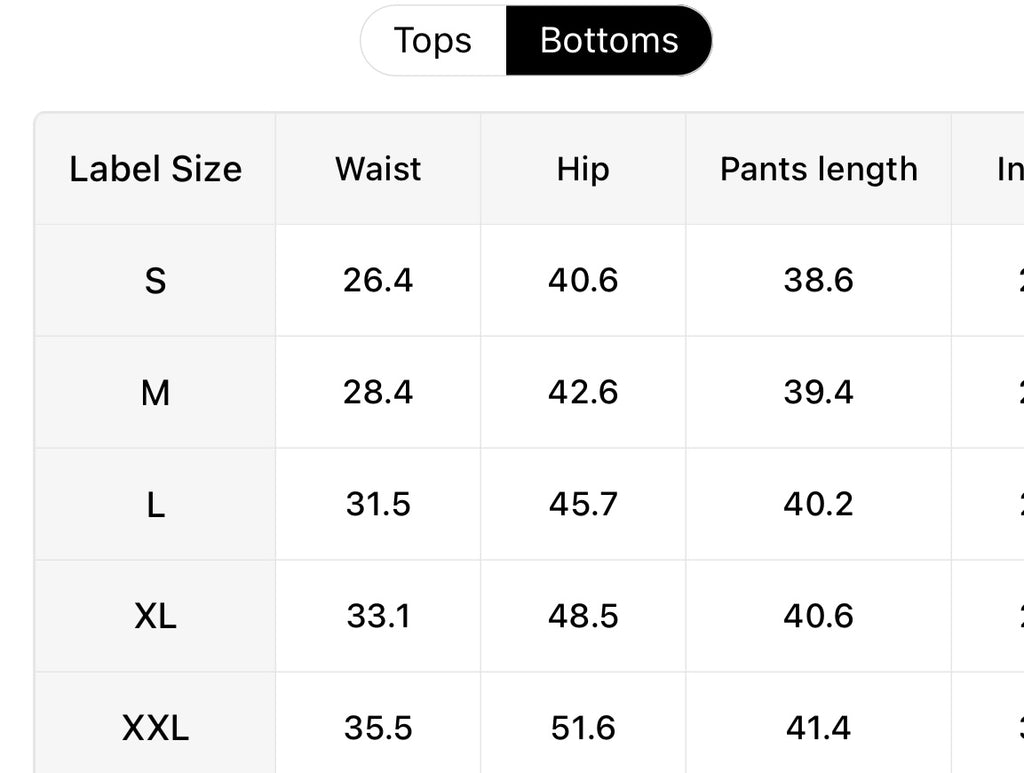
Task: Select the S size row label
Action: pyautogui.click(x=155, y=281)
